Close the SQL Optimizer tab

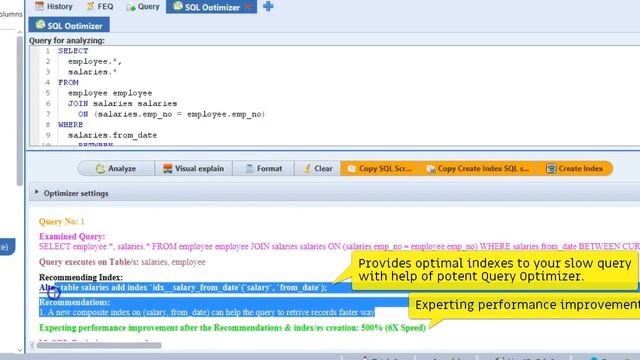247,7
